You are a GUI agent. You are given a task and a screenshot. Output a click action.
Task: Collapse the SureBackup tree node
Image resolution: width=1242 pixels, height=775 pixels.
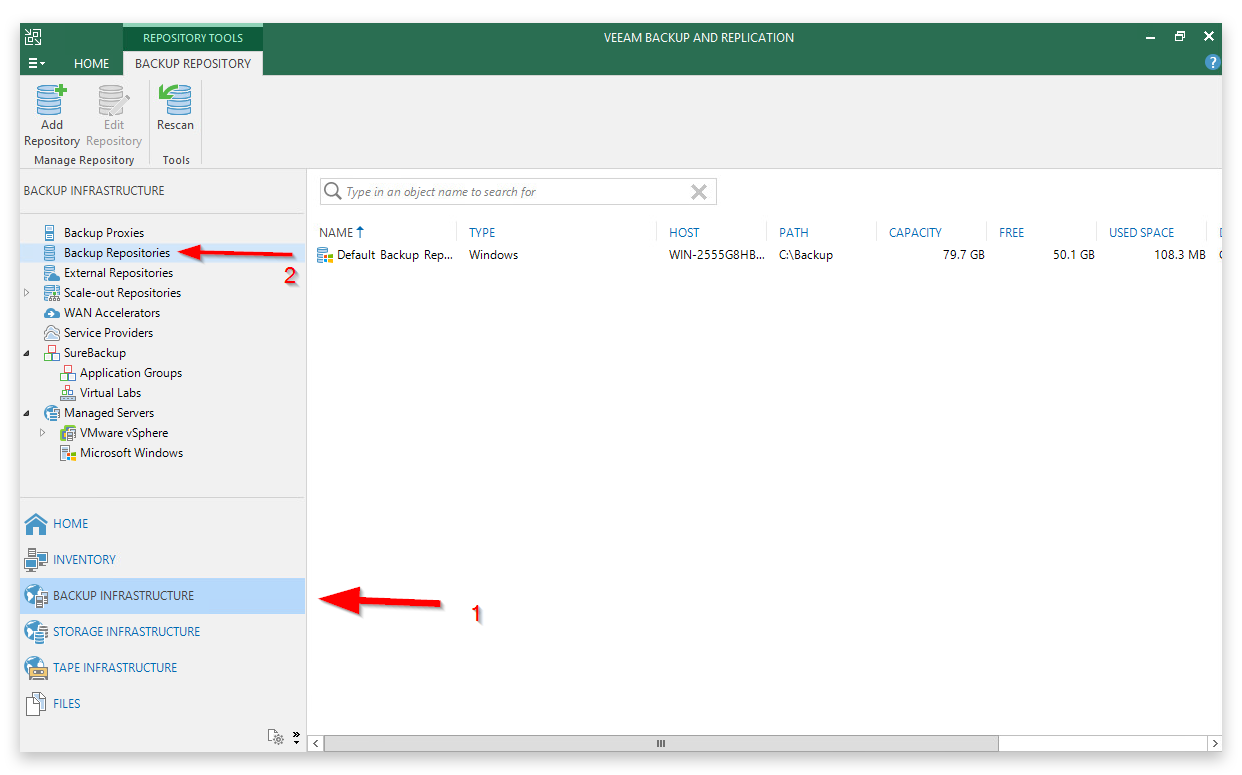(x=27, y=353)
